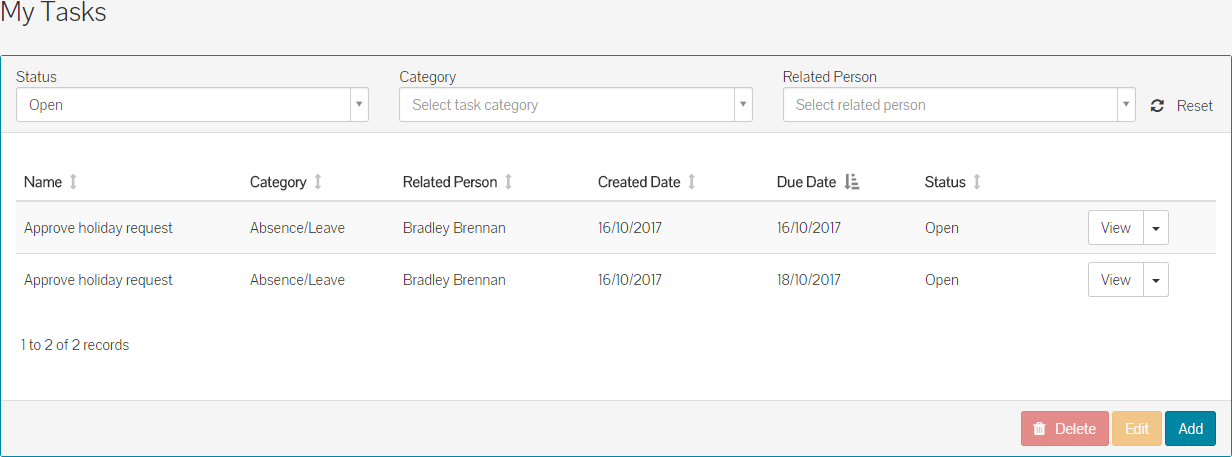Sort by Related Person using its arrow icon

tap(508, 182)
